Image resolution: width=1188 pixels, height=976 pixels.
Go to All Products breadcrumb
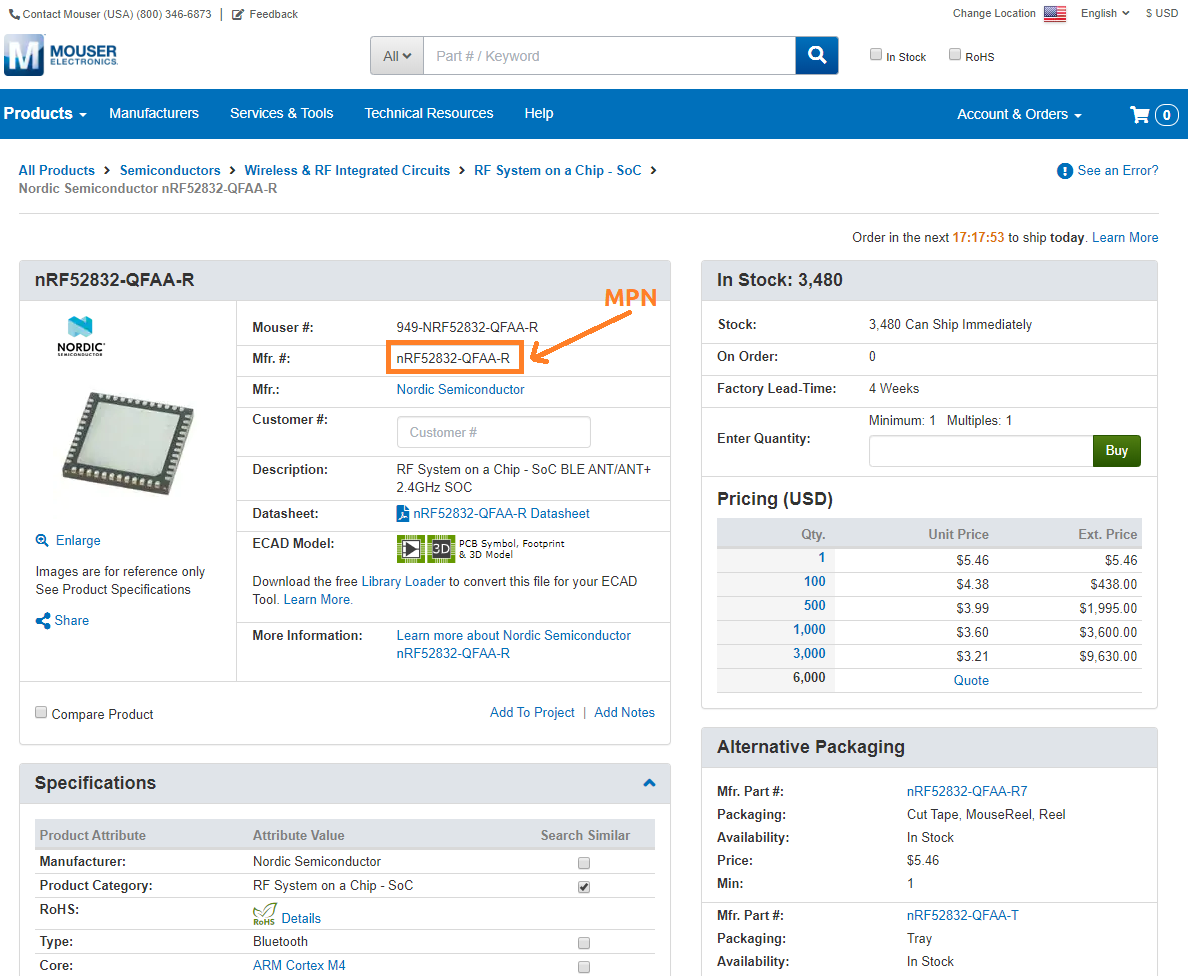[57, 170]
